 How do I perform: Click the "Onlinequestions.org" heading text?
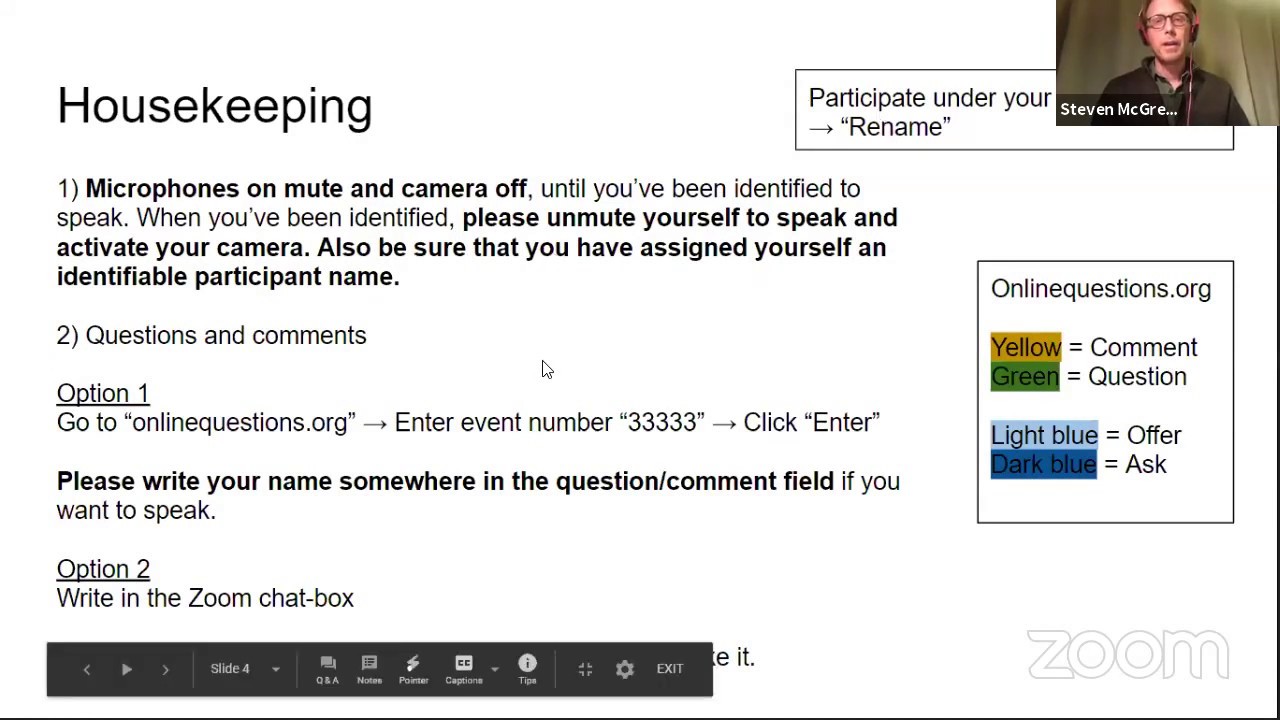(x=1100, y=289)
